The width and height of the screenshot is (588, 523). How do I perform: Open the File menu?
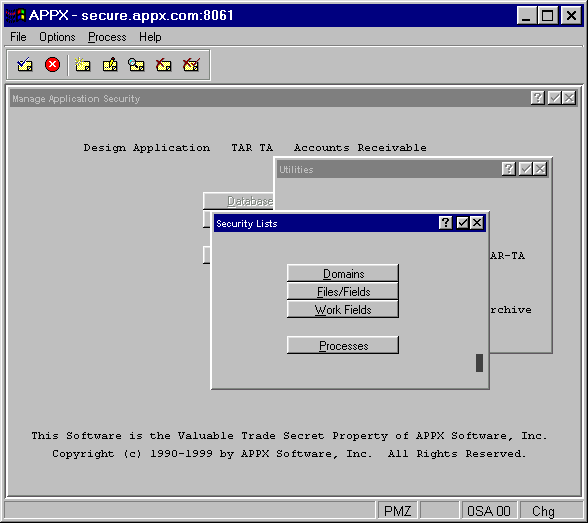pos(18,37)
